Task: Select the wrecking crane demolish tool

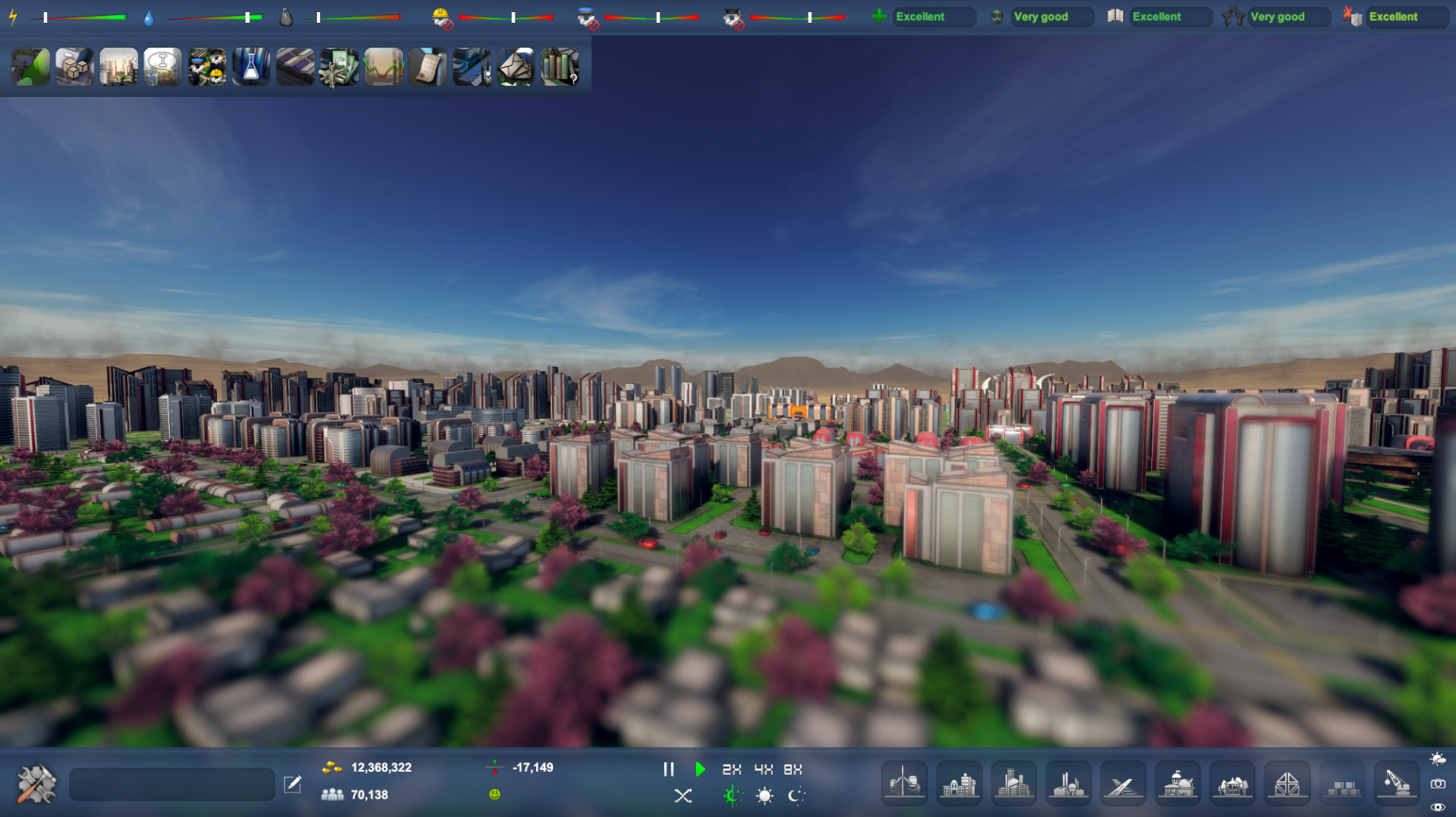Action: (x=1396, y=784)
